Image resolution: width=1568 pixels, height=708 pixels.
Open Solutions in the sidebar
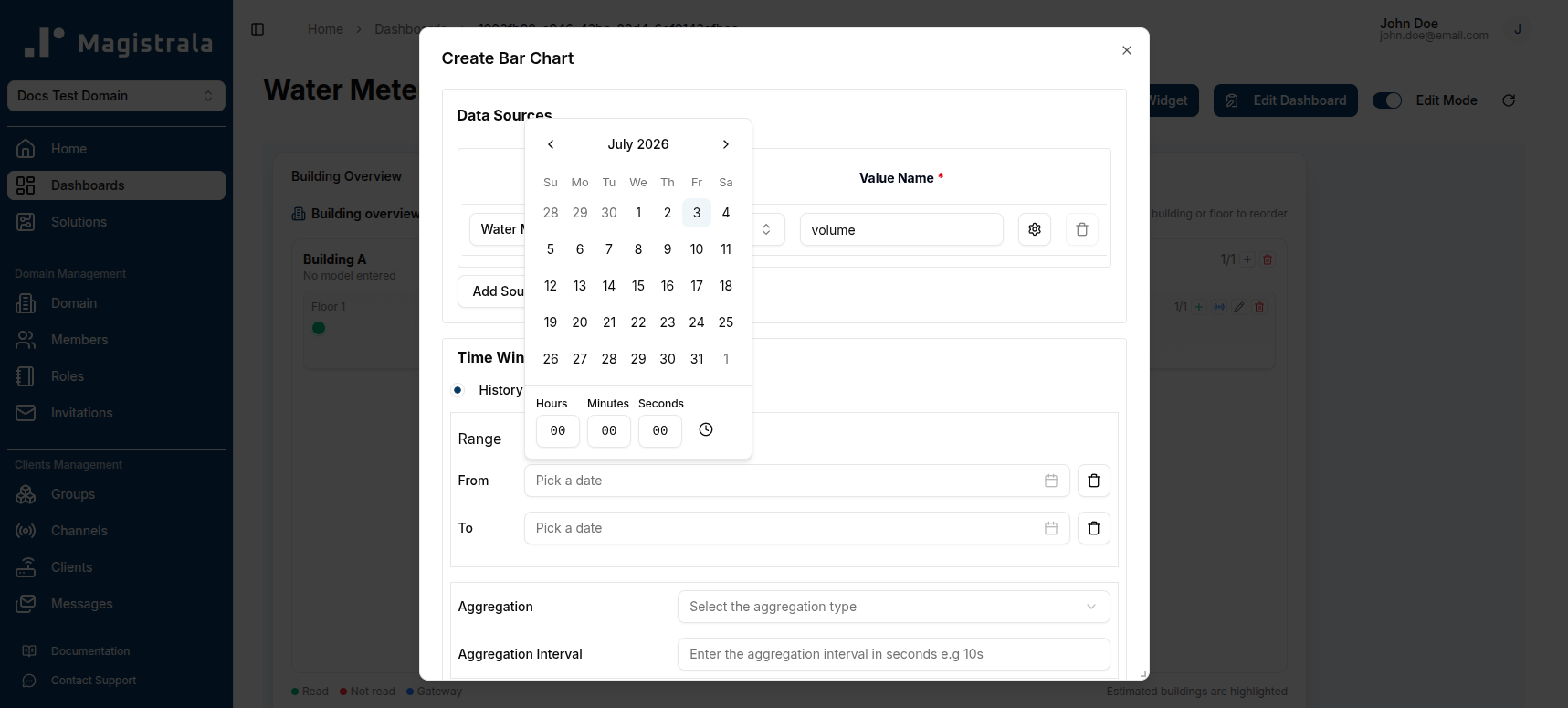tap(116, 222)
